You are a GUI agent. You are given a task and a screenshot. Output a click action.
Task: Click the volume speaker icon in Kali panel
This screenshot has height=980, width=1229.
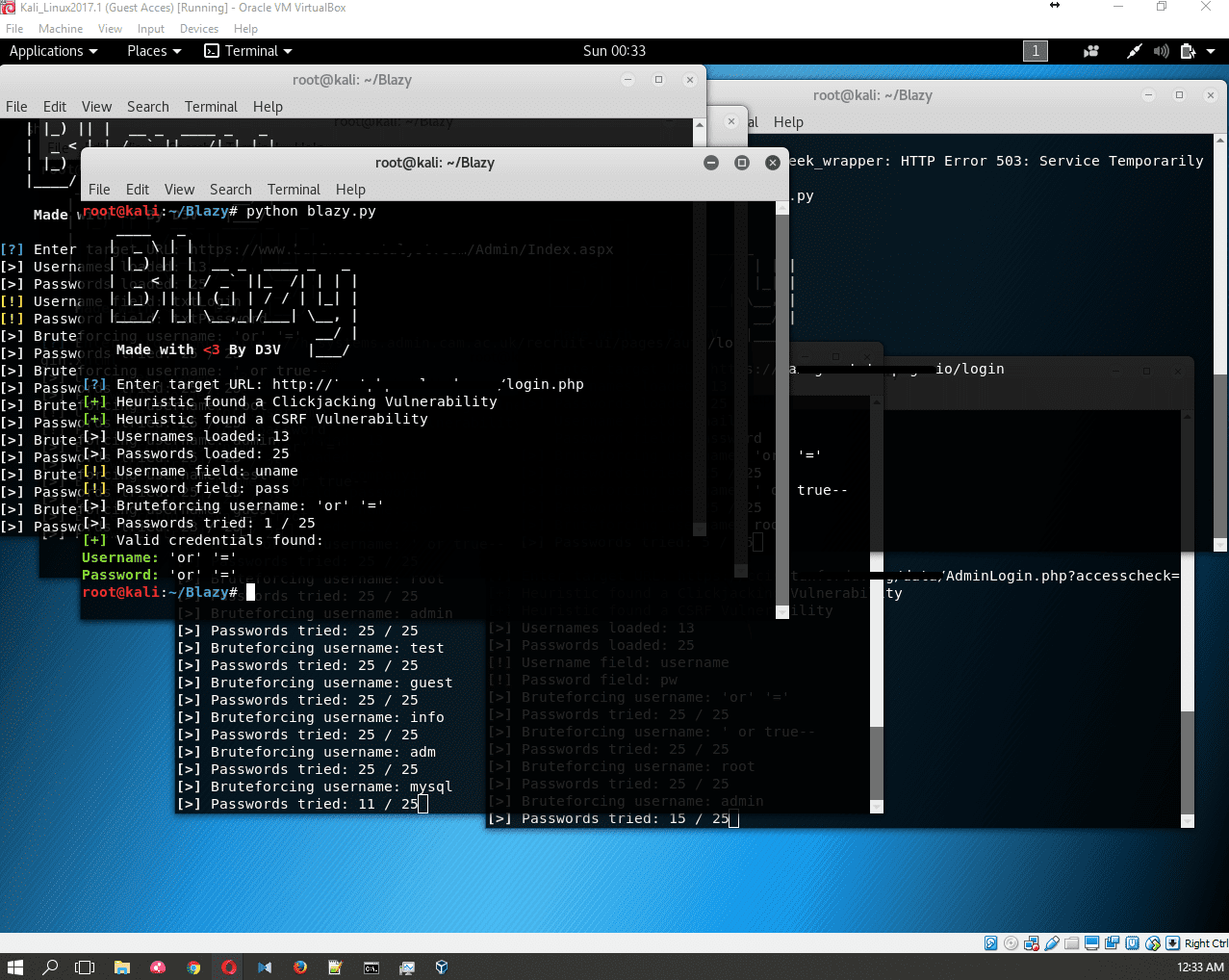(1162, 51)
